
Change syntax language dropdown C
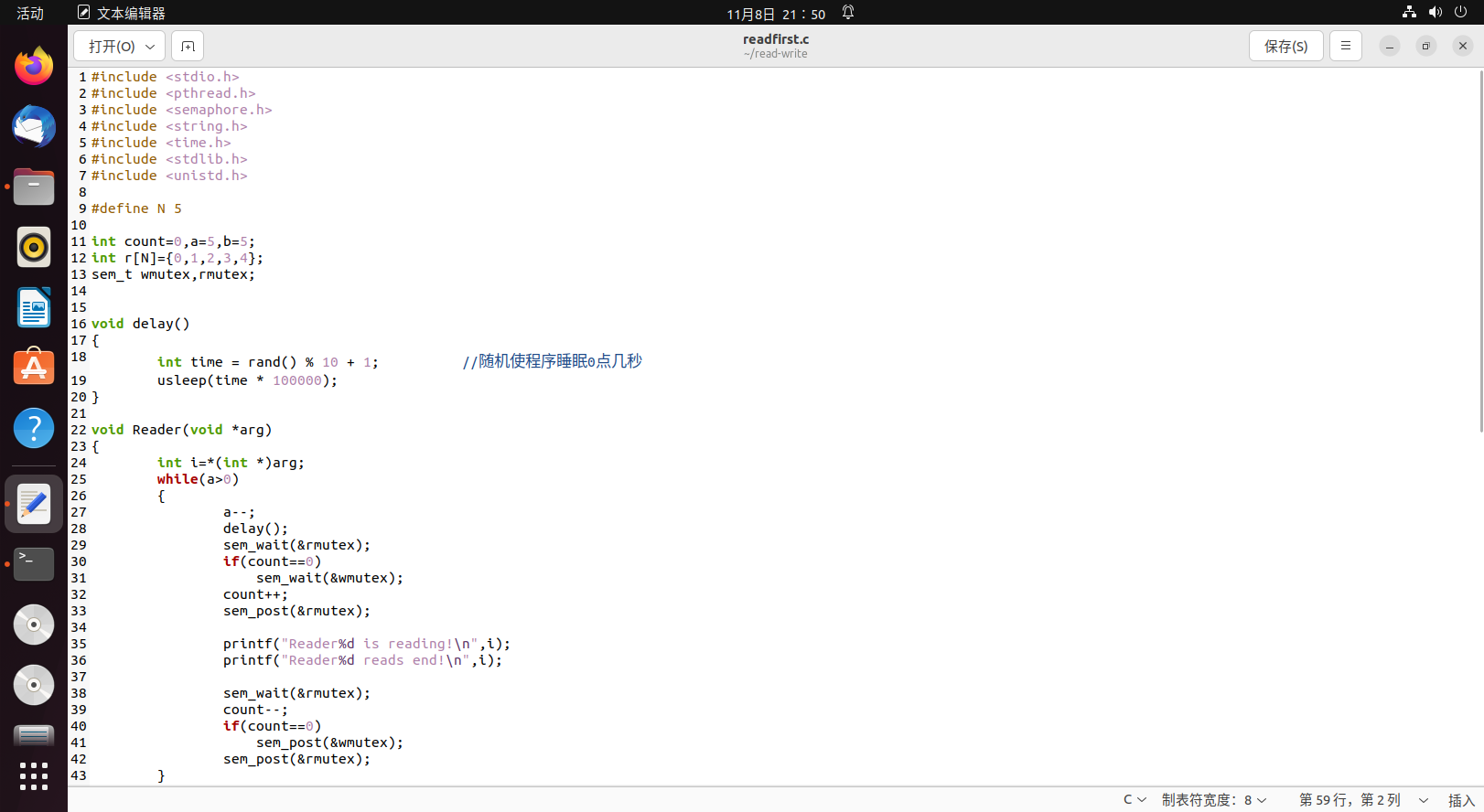(x=1135, y=799)
